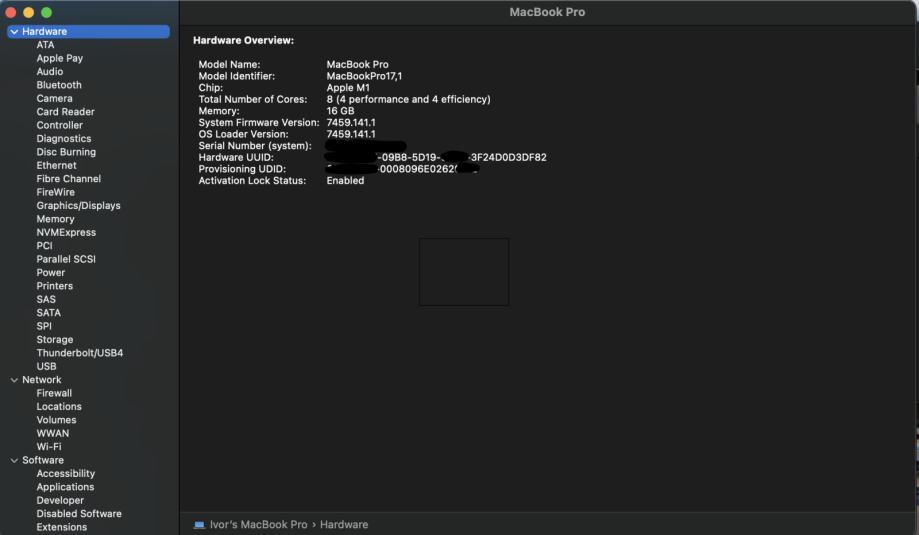Click Ivor's MacBook Pro in path bar
The height and width of the screenshot is (535, 919).
(258, 525)
